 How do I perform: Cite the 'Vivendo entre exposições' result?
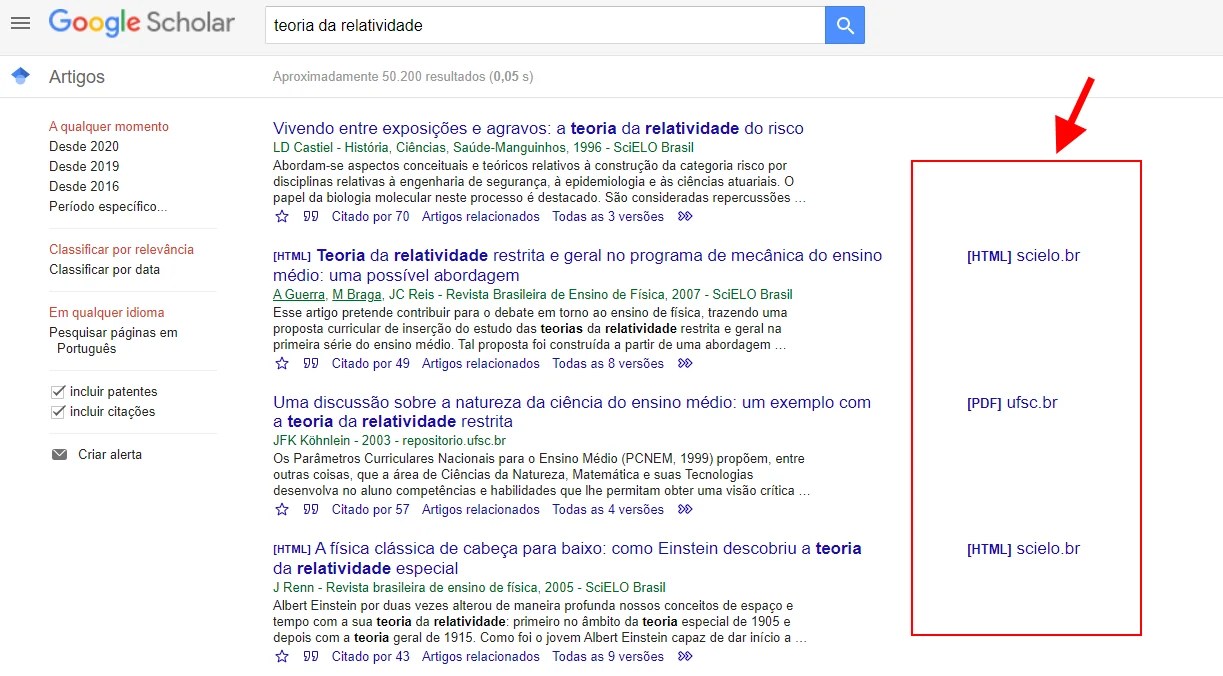(311, 216)
